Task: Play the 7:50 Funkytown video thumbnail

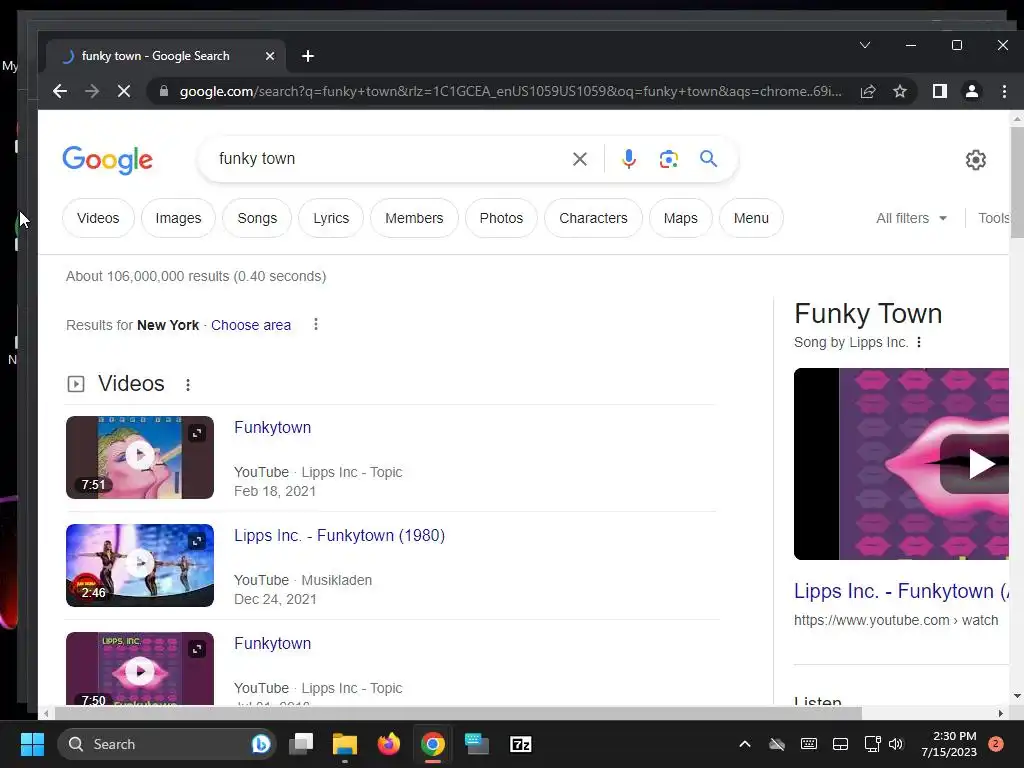Action: tap(140, 669)
